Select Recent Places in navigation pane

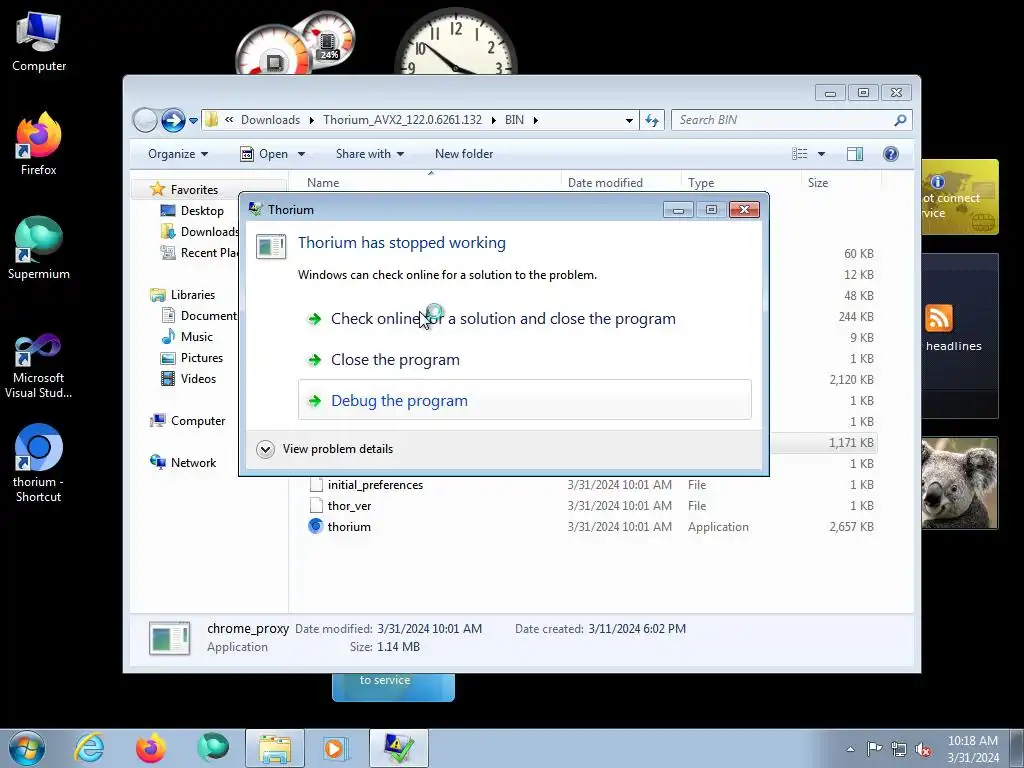click(200, 253)
